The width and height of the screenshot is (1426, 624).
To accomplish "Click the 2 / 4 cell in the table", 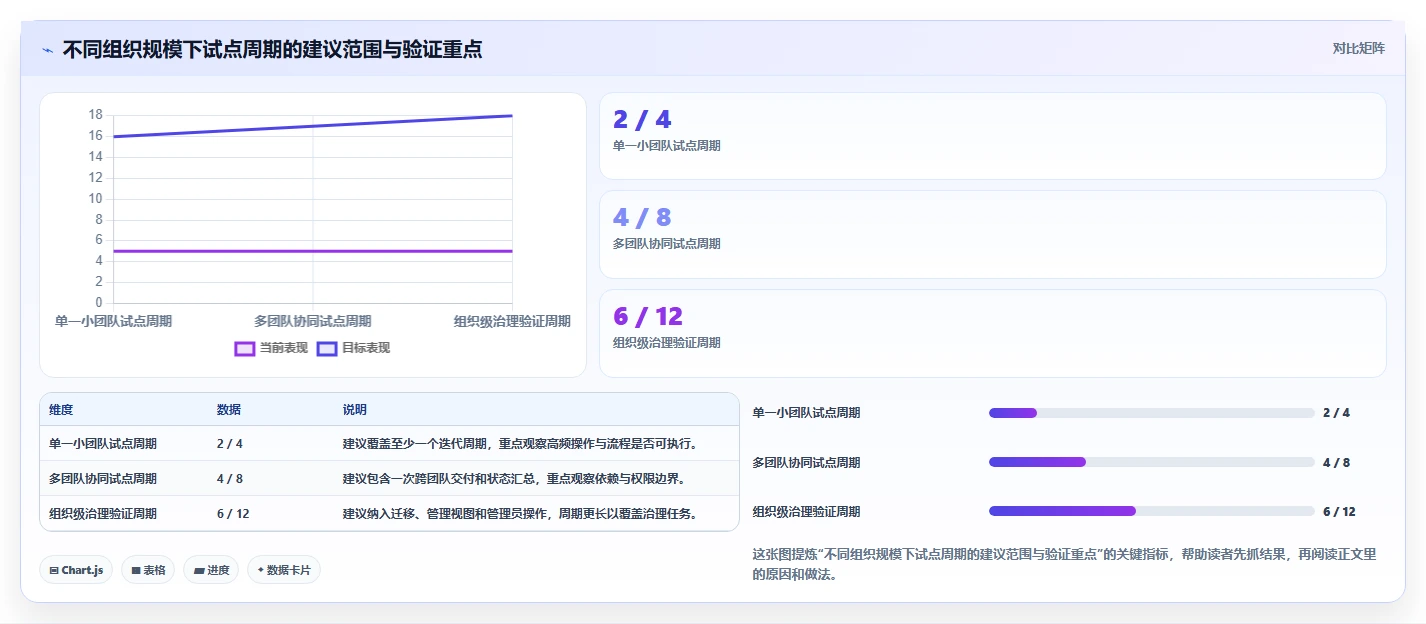I will [x=230, y=444].
